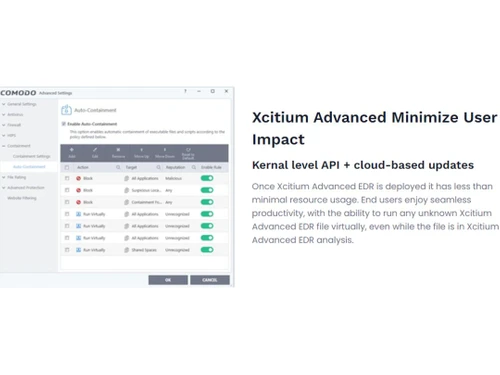The image size is (500, 375).
Task: Disable the Containment Fo... rule's enable toggle
Action: coord(207,202)
